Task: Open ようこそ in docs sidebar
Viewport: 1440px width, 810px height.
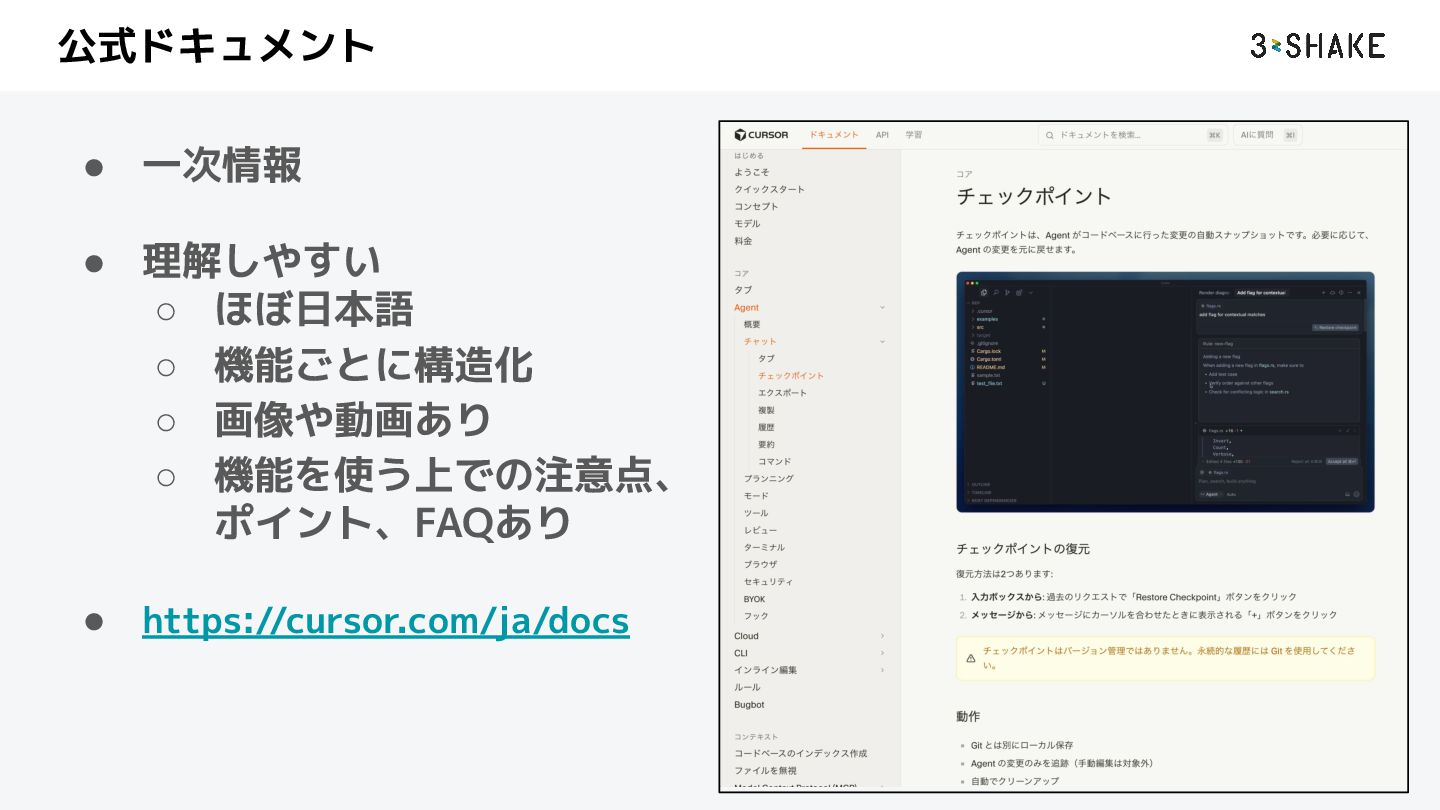Action: (x=752, y=172)
